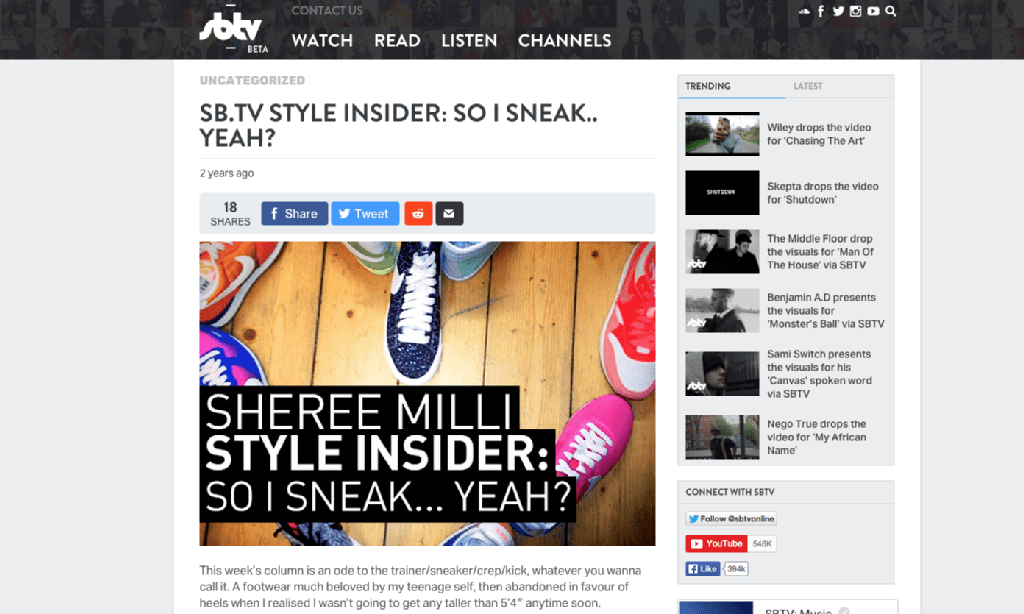Open the CHANNELS menu
The image size is (1024, 614).
point(564,40)
